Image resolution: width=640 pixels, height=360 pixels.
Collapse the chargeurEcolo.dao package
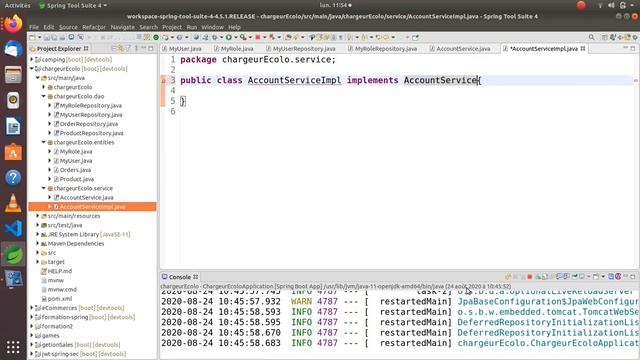44,96
